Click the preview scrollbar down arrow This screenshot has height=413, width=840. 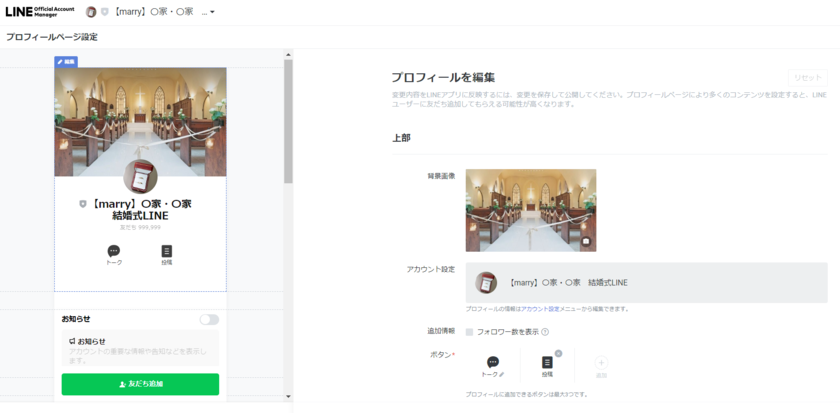click(288, 396)
